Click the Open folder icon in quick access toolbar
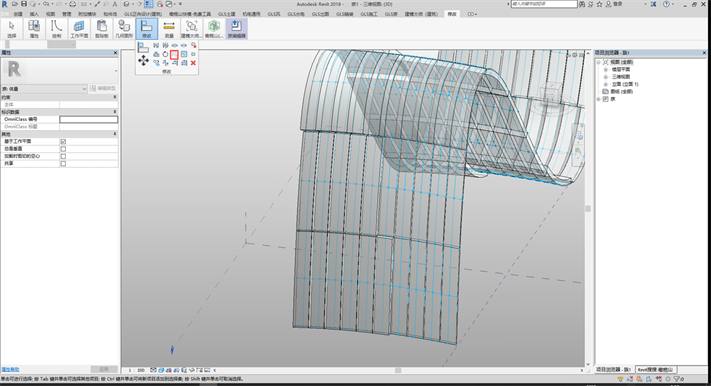This screenshot has width=711, height=386. pyautogui.click(x=15, y=4)
